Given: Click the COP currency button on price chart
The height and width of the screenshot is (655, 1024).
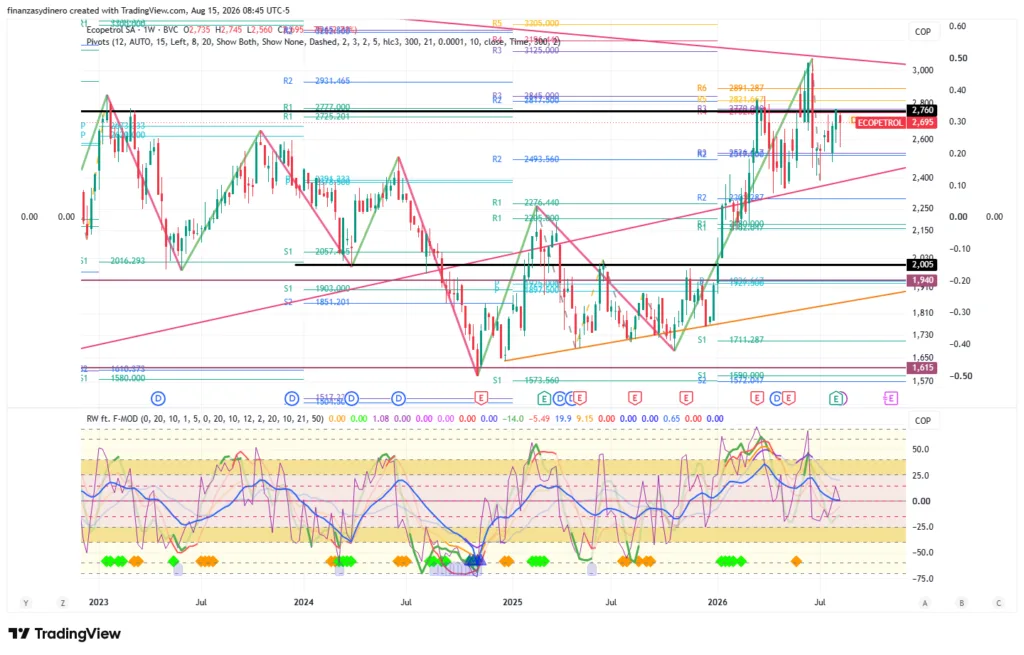Looking at the screenshot, I should pyautogui.click(x=922, y=31).
